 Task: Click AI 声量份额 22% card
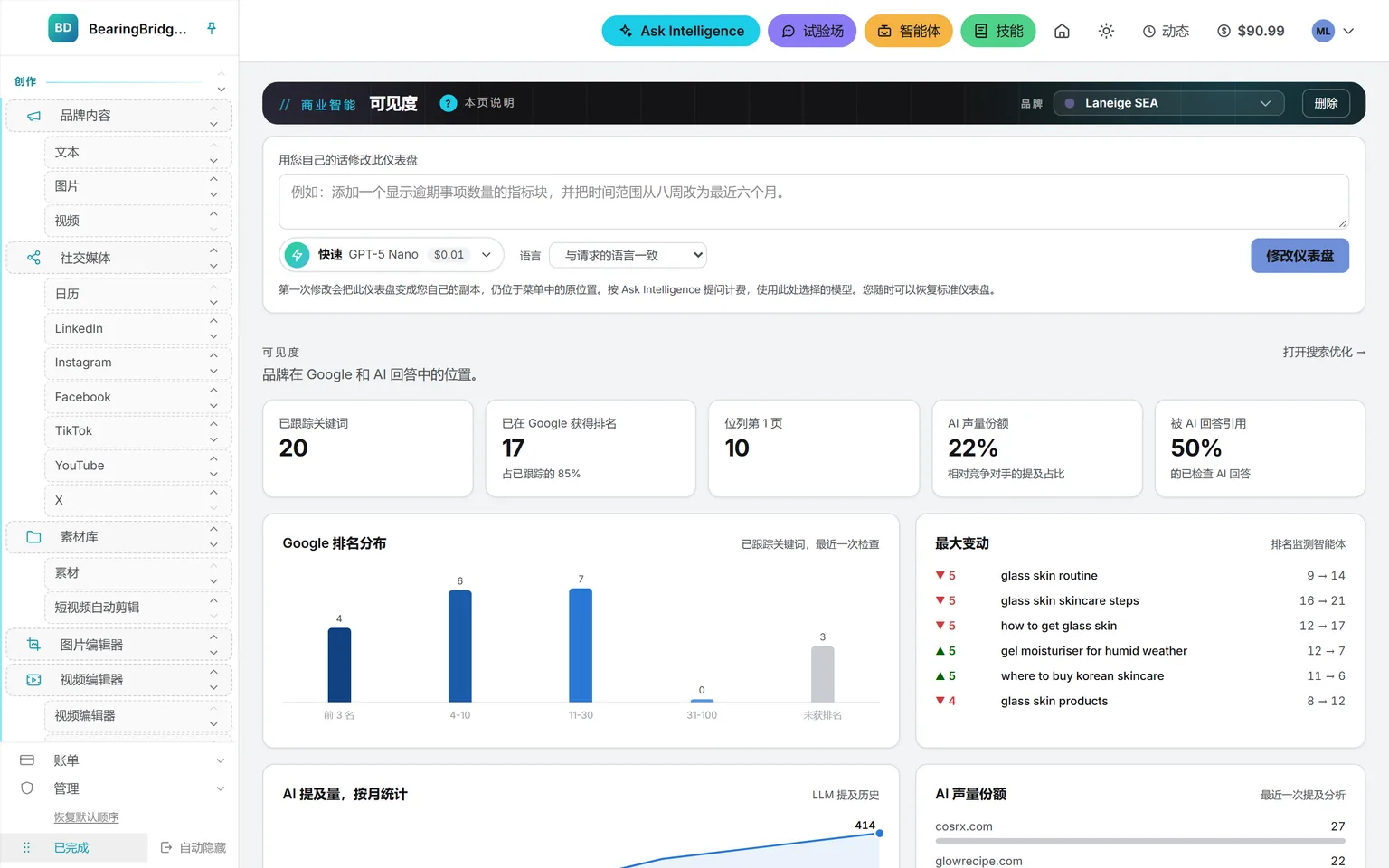tap(1037, 448)
